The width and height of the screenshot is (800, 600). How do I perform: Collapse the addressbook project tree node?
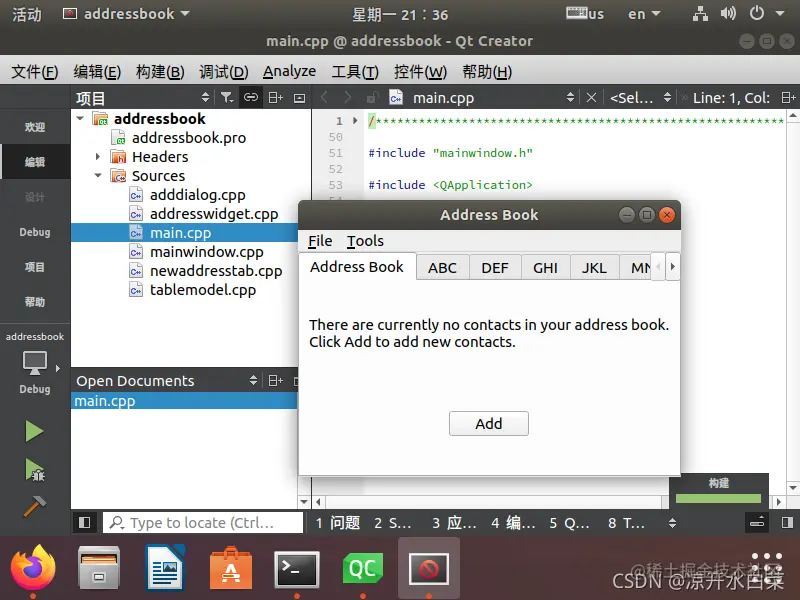tap(80, 118)
